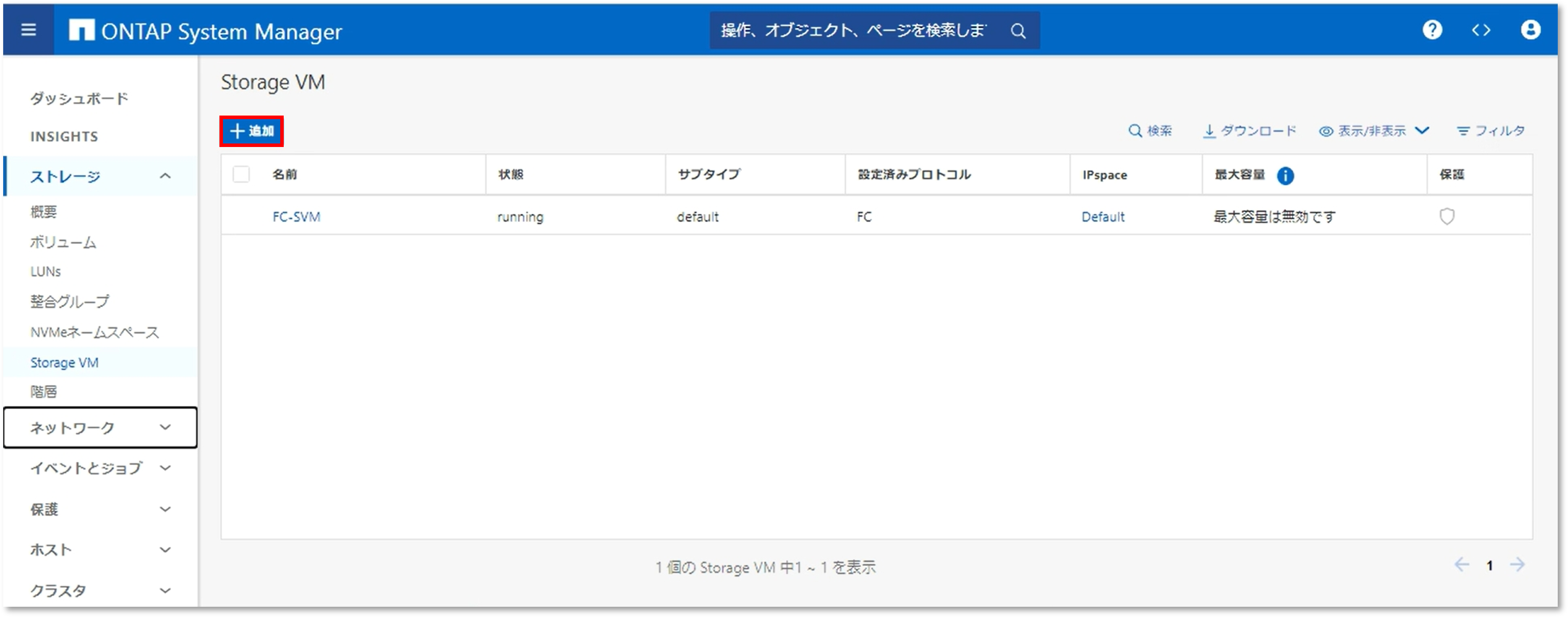Viewport: 1568px width, 617px height.
Task: Open the API log code brackets icon
Action: click(1481, 30)
